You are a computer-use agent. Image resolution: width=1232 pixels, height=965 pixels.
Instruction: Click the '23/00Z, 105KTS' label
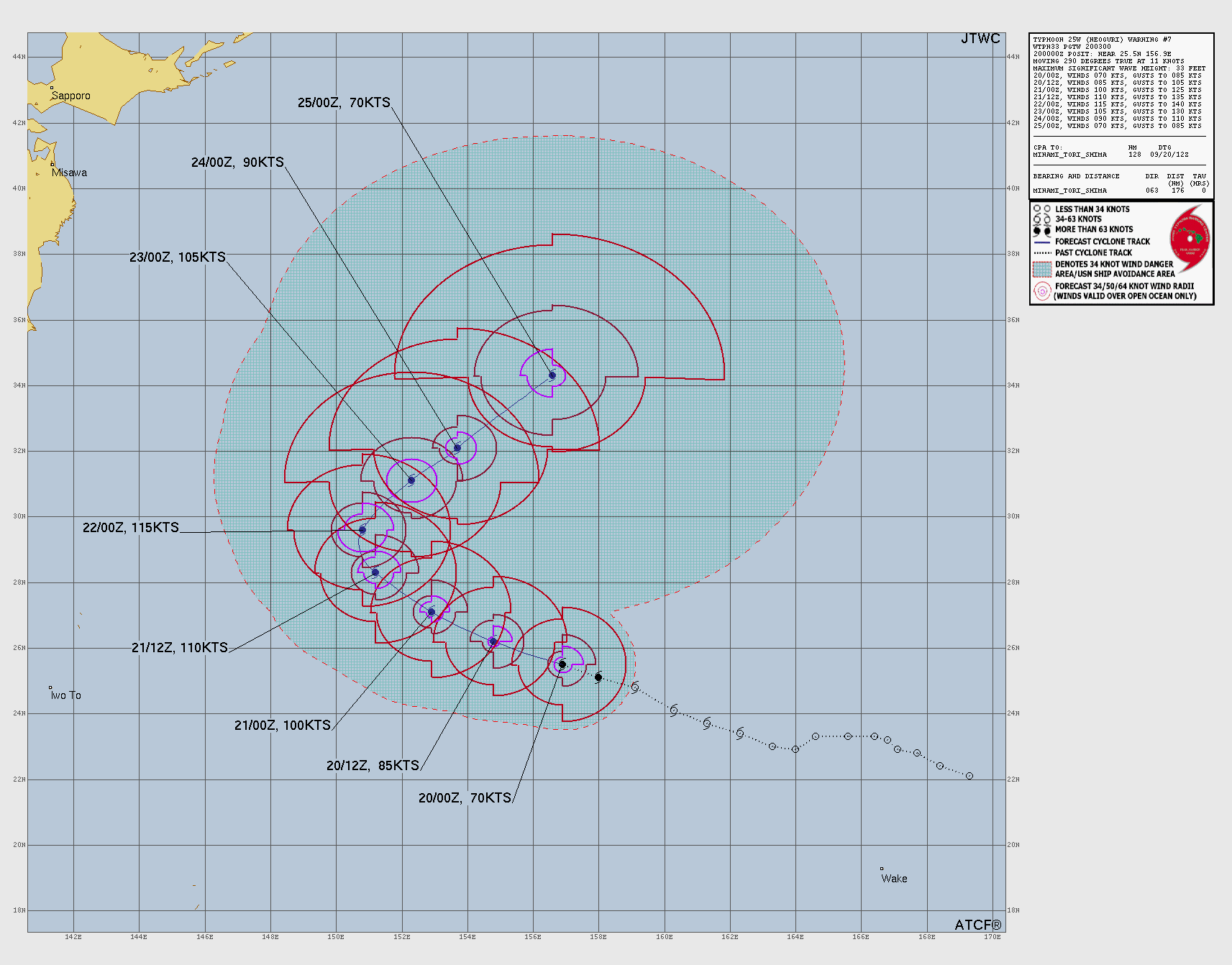click(x=178, y=257)
